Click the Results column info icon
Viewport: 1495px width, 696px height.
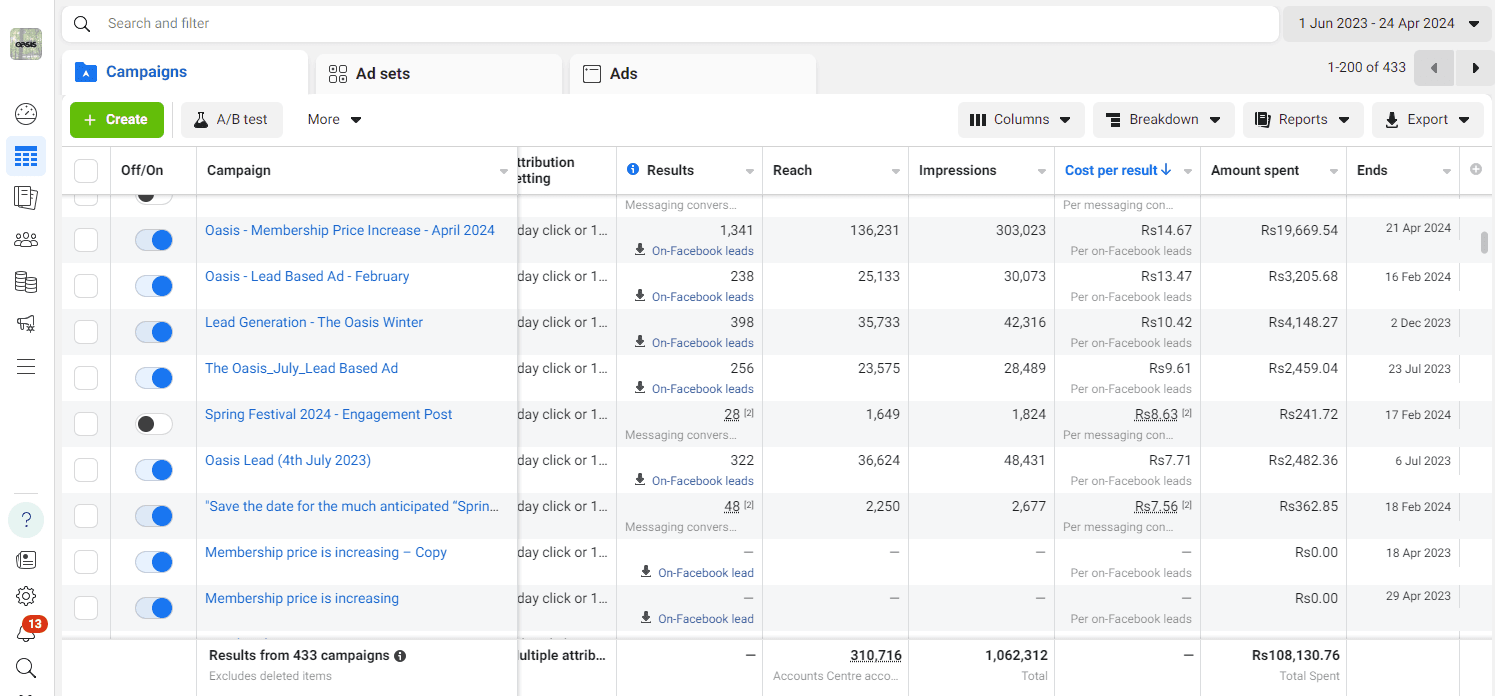click(632, 170)
